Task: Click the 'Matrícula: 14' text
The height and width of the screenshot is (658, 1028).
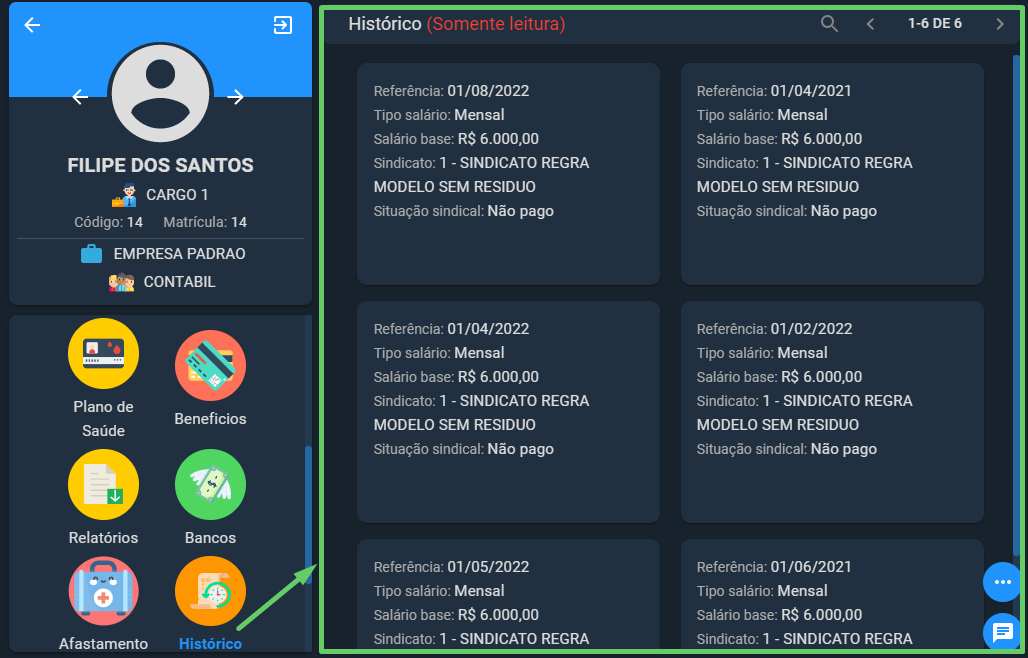Action: click(205, 222)
